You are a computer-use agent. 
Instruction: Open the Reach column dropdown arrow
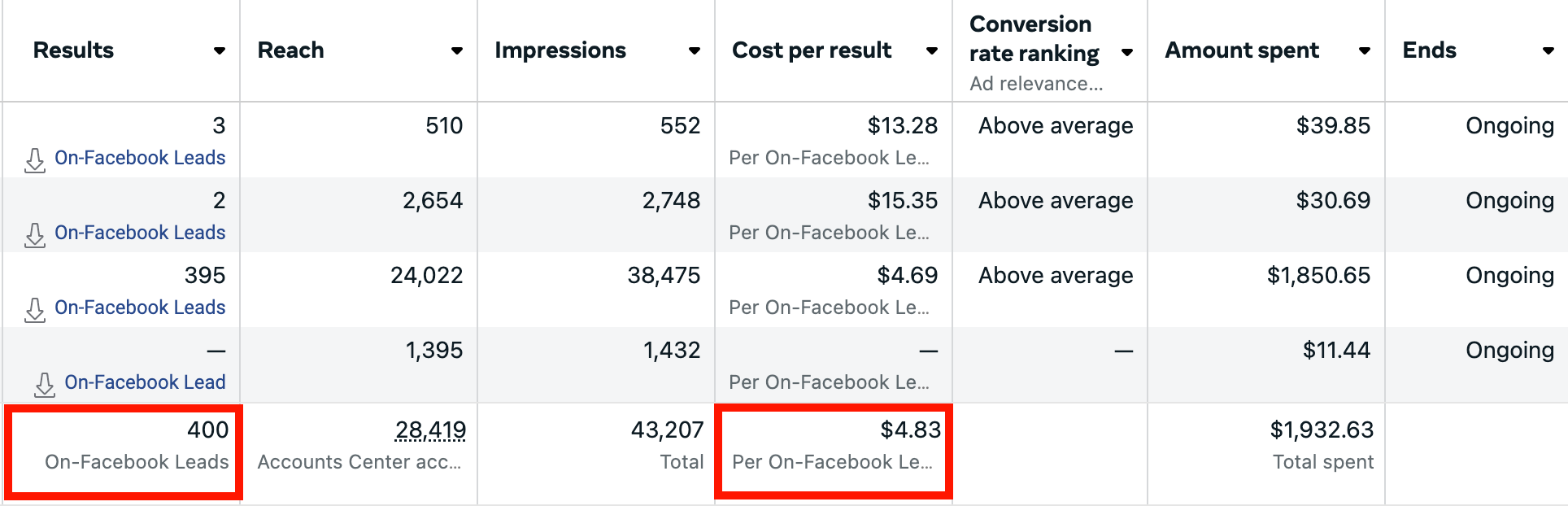(457, 50)
